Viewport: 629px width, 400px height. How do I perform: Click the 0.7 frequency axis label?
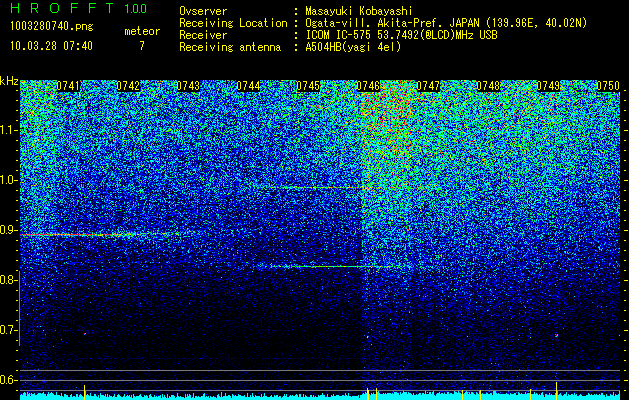tap(8, 330)
